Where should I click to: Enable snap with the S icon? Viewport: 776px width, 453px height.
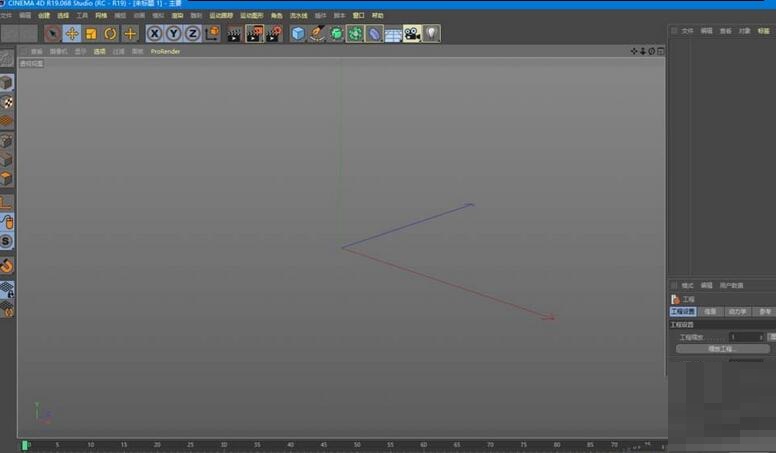click(7, 241)
